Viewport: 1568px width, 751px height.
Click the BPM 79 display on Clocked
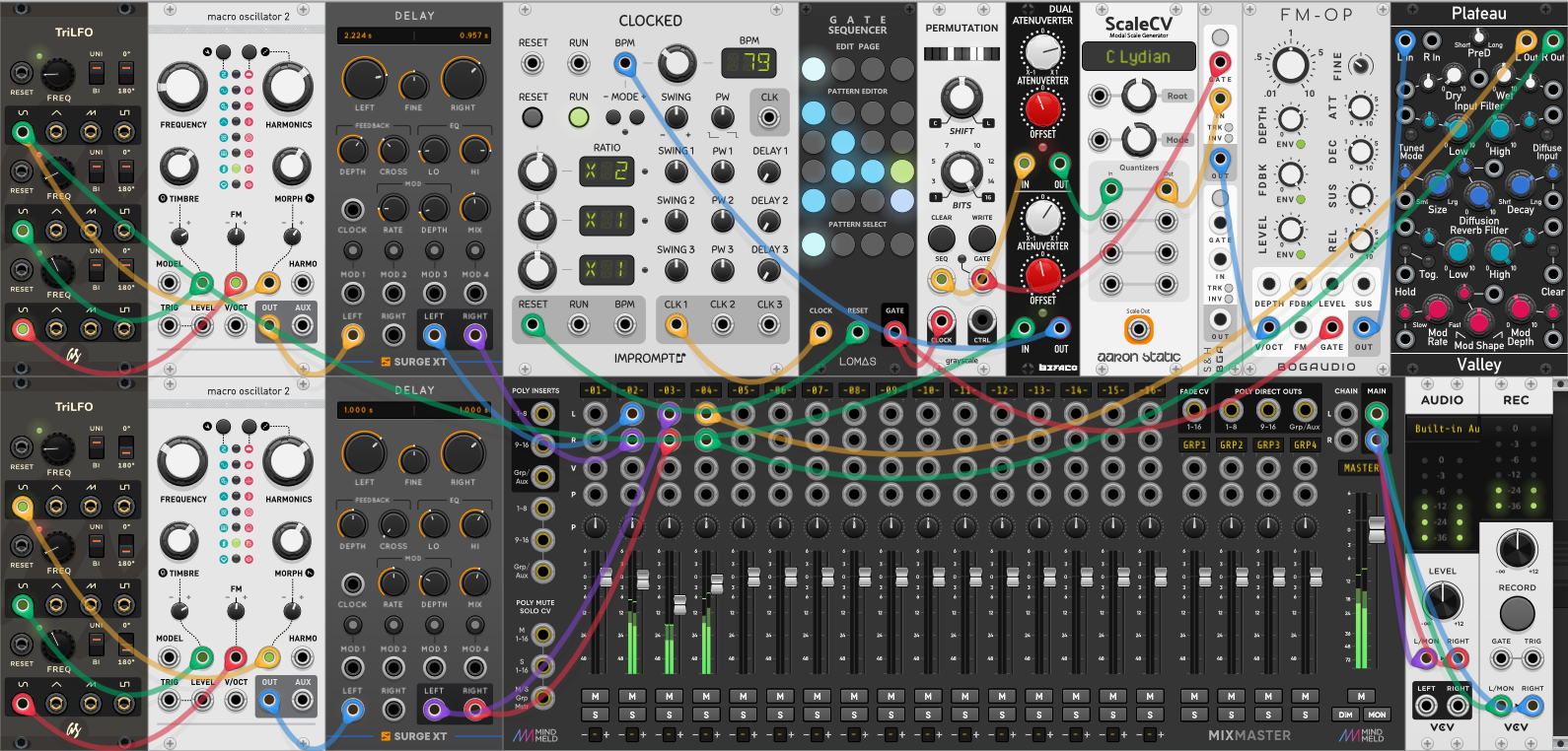click(749, 63)
